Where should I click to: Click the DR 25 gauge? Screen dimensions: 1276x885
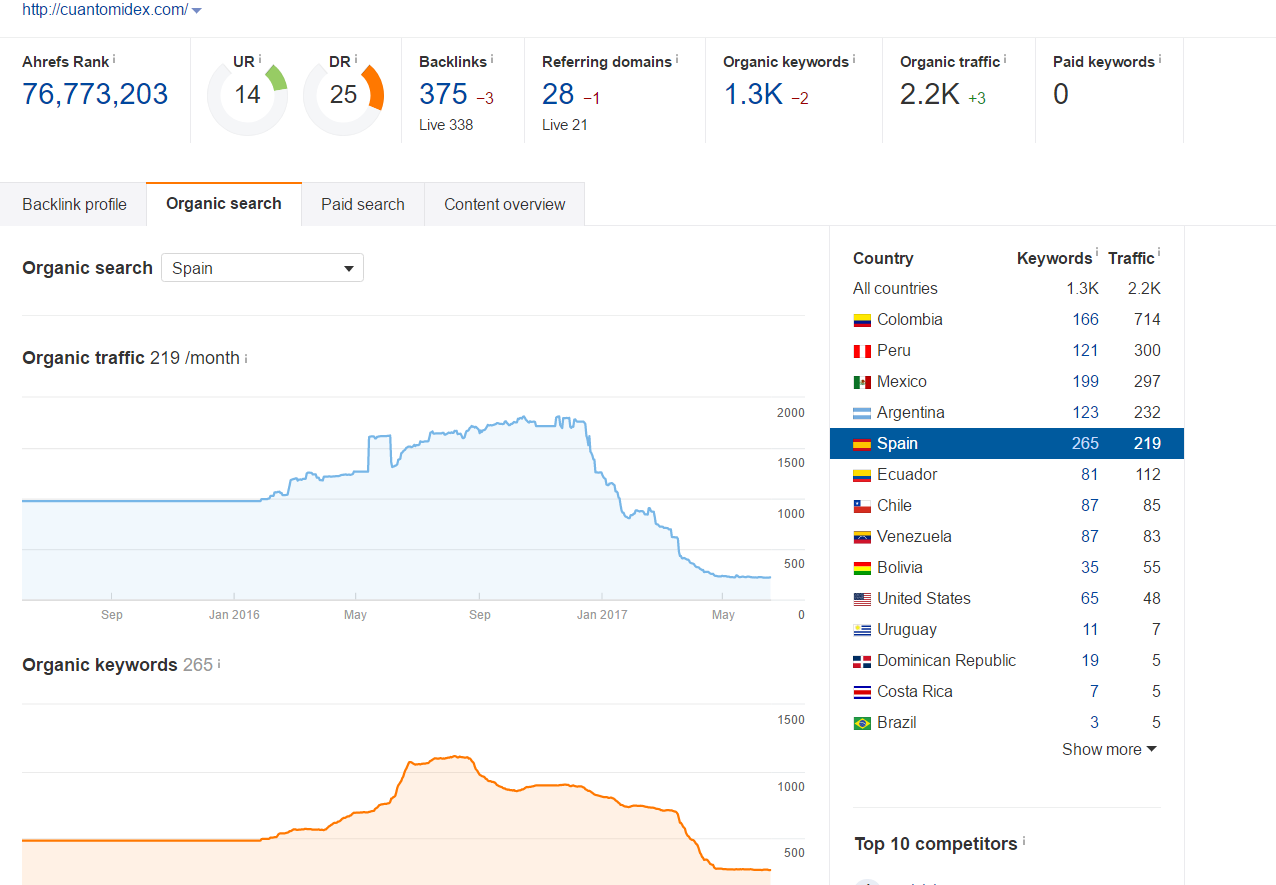click(x=343, y=95)
